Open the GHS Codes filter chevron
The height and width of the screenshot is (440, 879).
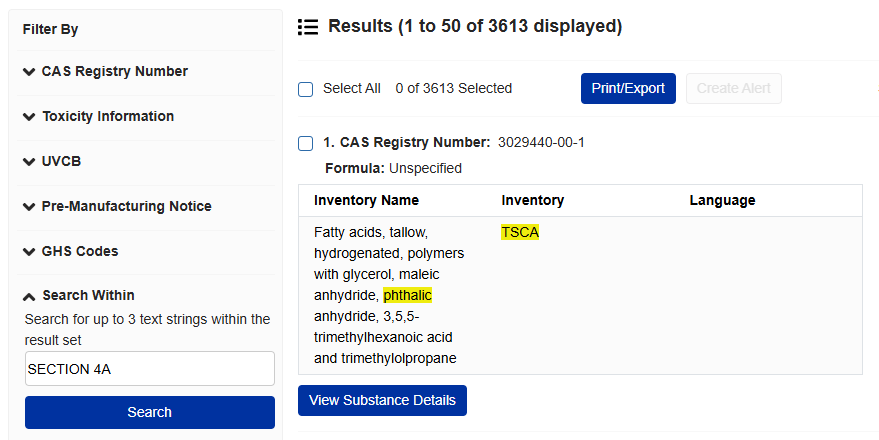29,252
